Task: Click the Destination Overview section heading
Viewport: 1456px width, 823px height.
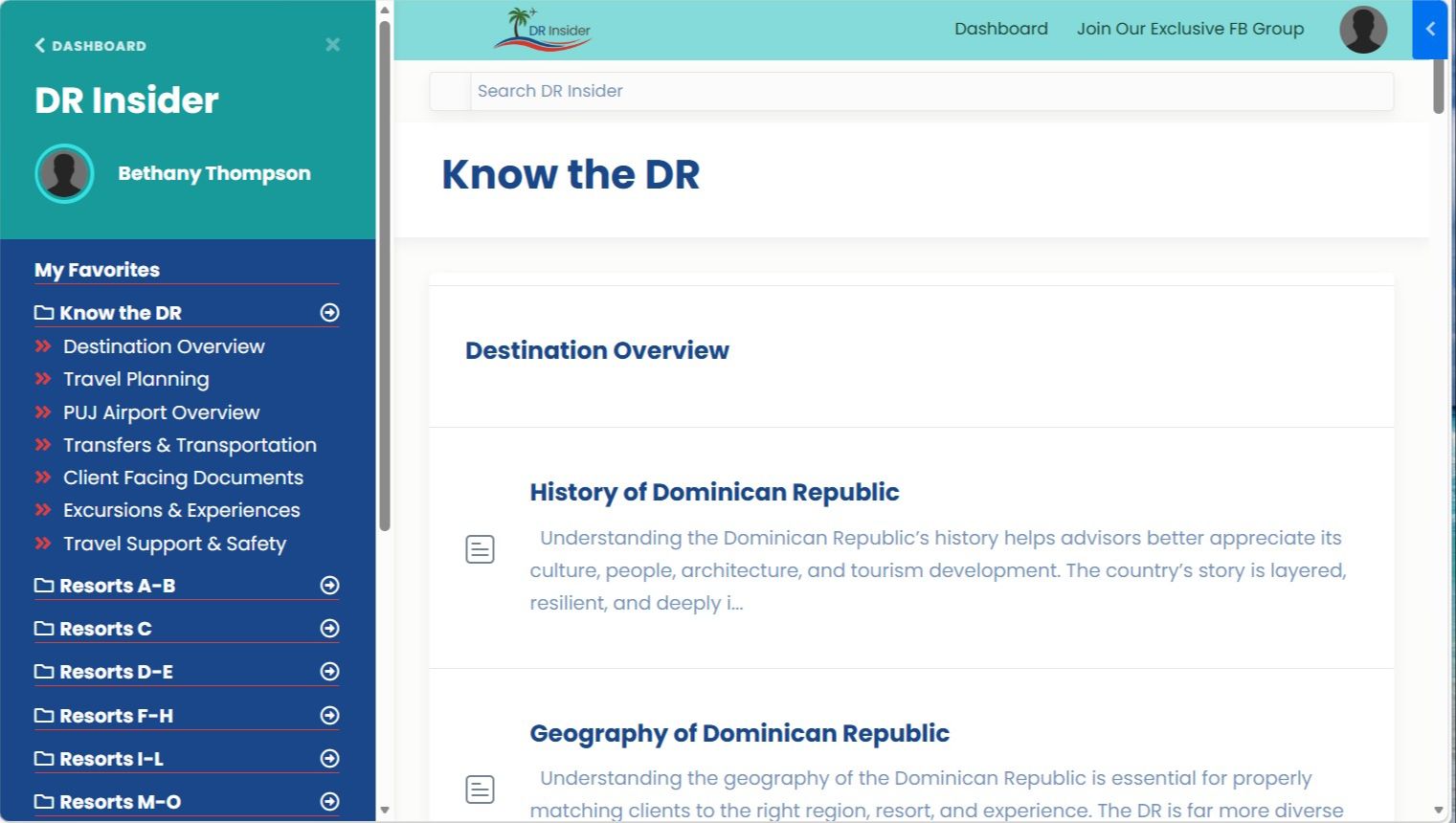Action: [597, 350]
